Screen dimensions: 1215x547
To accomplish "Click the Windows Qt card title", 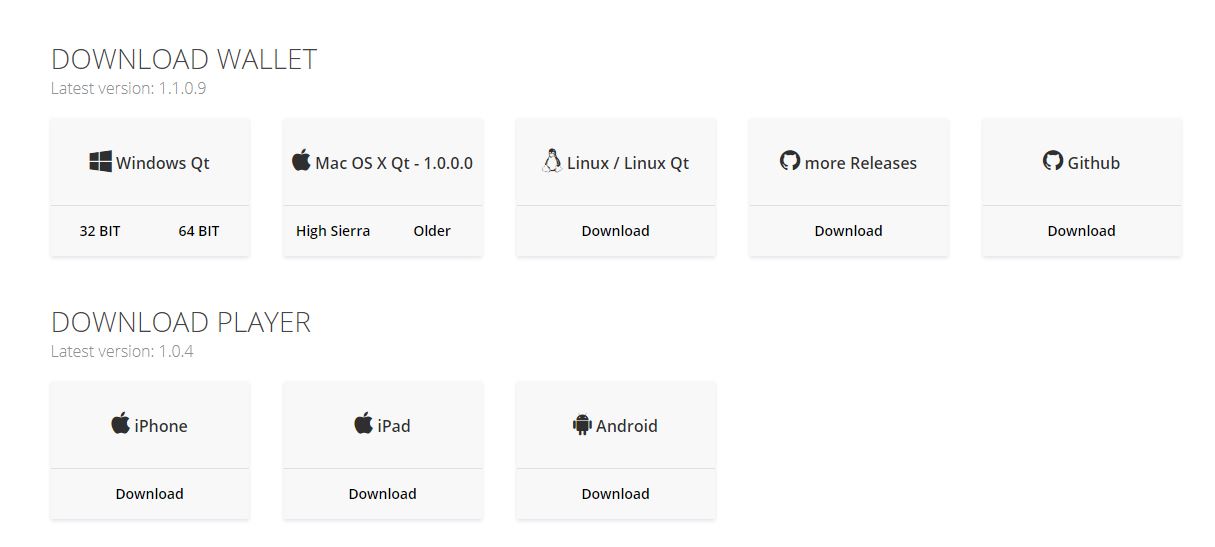I will point(163,163).
